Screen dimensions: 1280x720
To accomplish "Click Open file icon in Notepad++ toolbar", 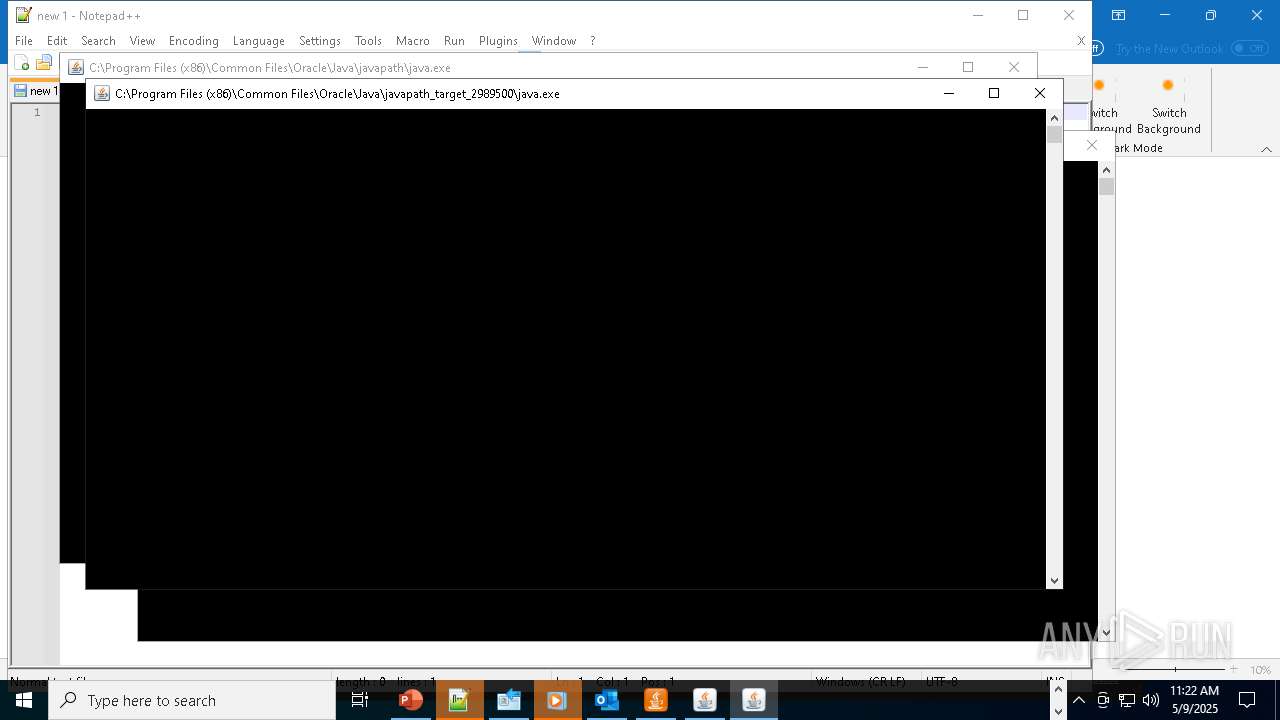I will [x=43, y=64].
